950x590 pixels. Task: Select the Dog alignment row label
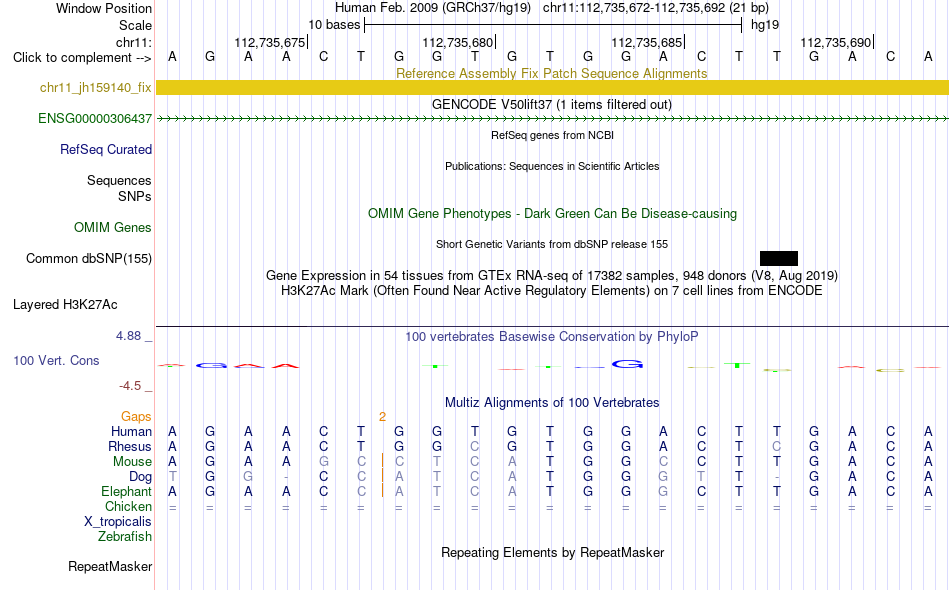click(140, 477)
